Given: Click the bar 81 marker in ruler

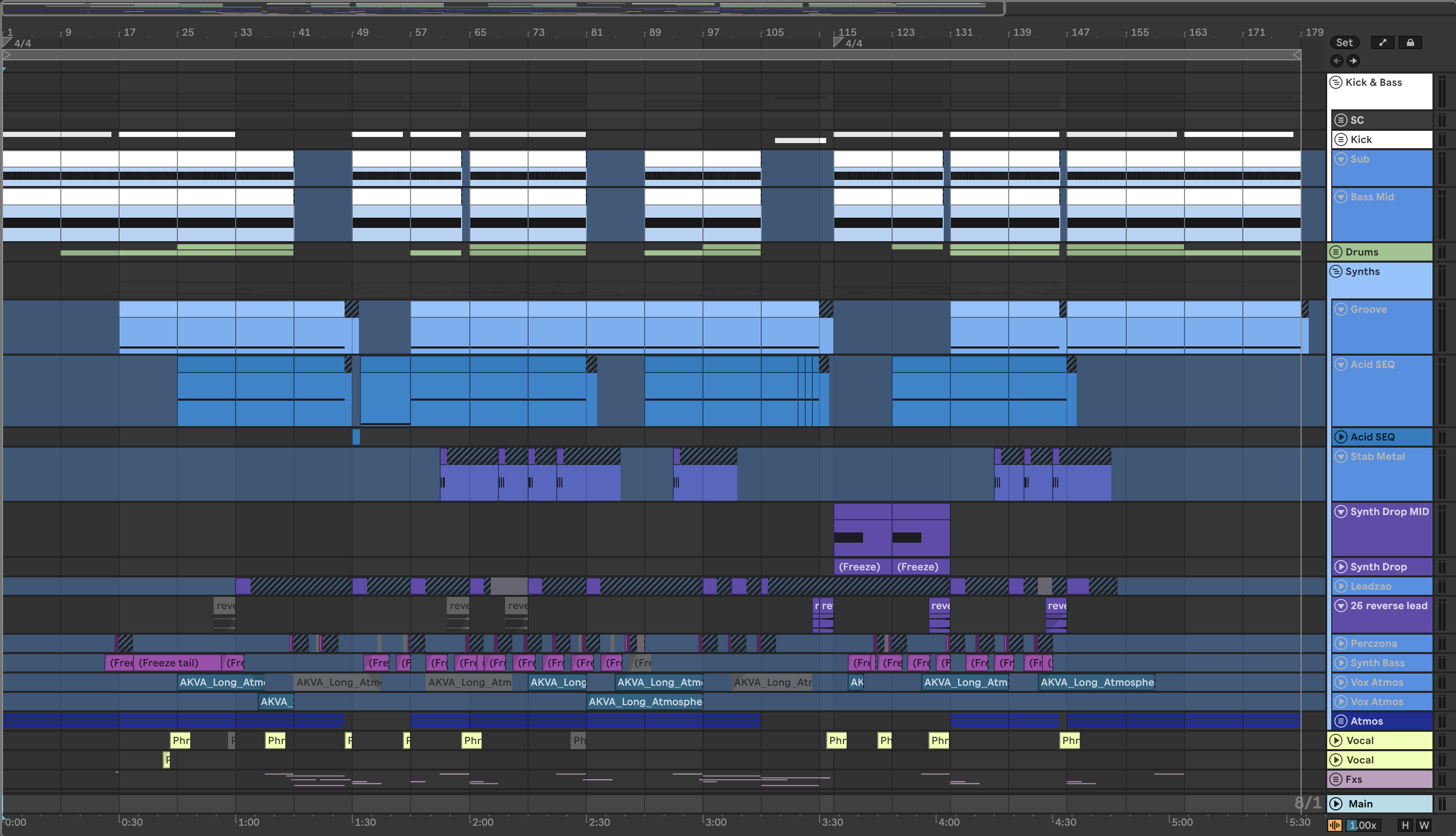Looking at the screenshot, I should click(597, 32).
